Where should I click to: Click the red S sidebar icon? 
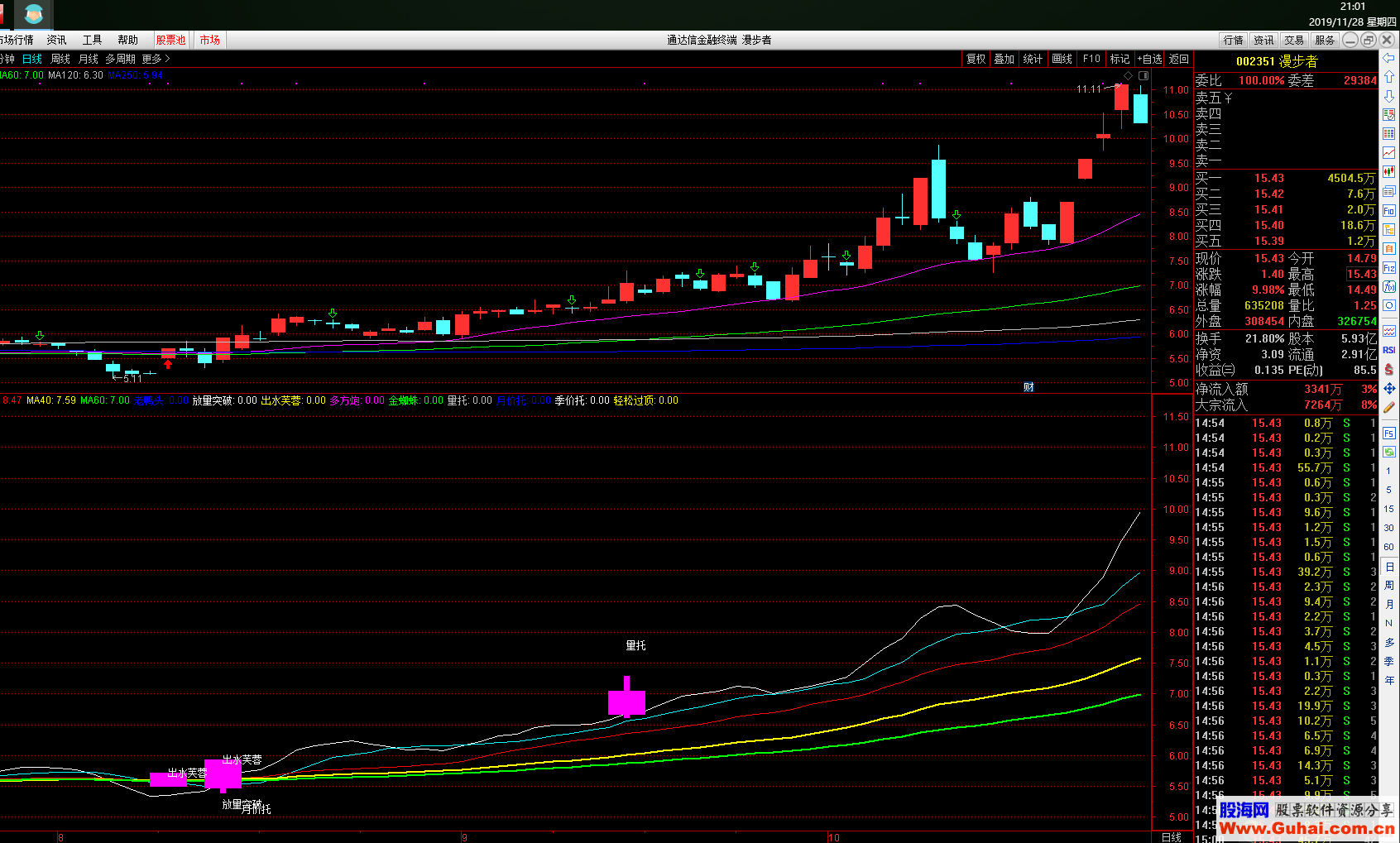tap(1388, 369)
